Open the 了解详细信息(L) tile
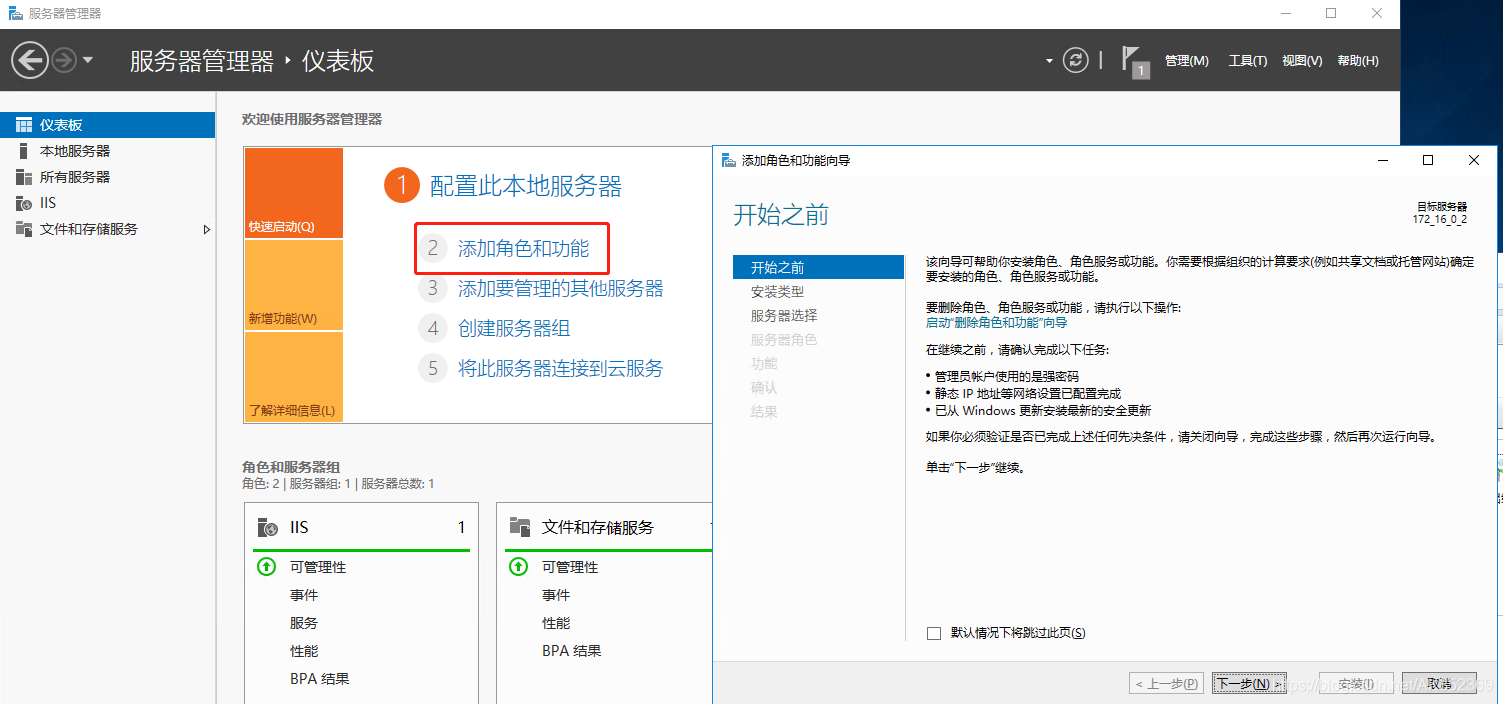 294,377
